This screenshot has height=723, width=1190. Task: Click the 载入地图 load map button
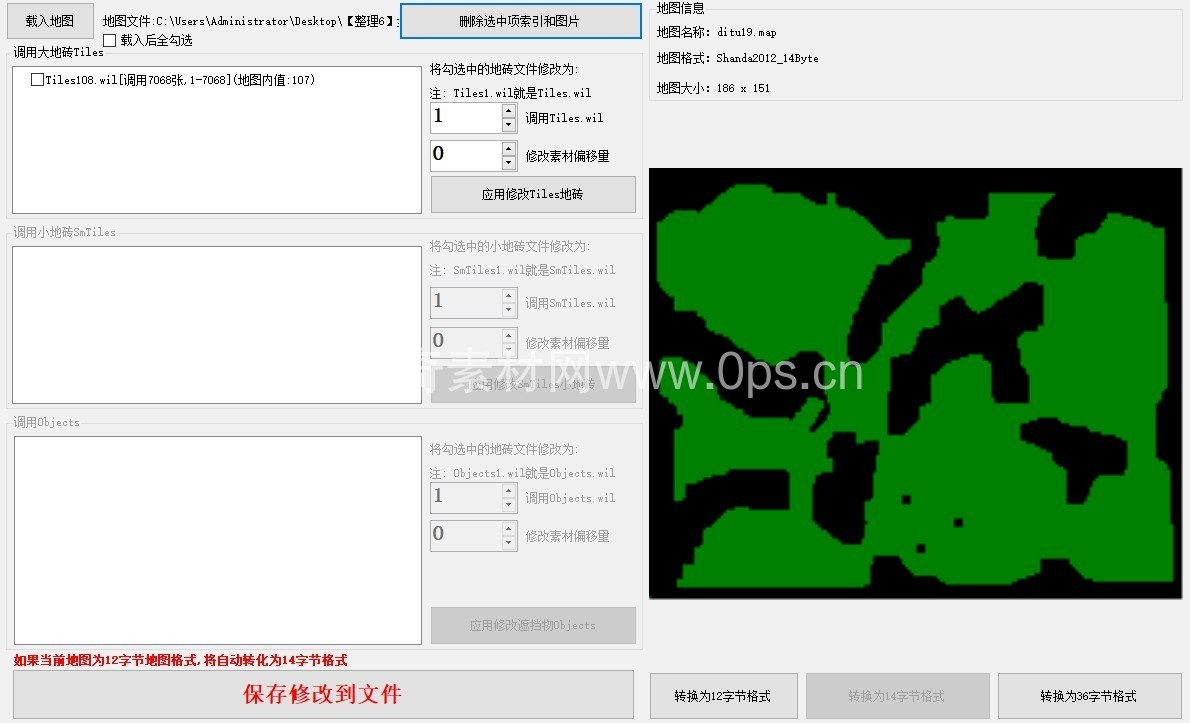(x=50, y=21)
